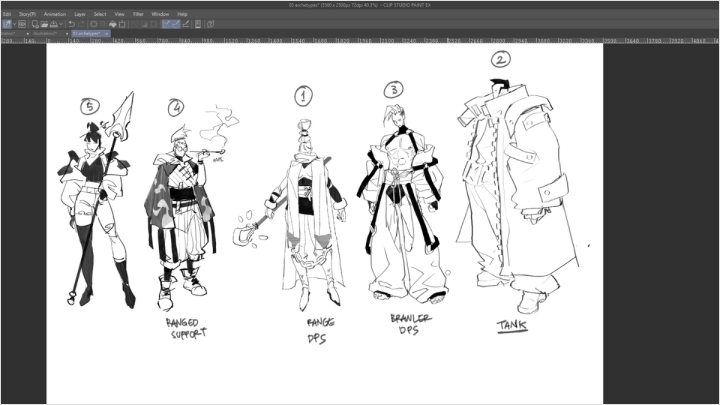
Task: Click the circled number 4 on canvas
Action: coord(176,107)
